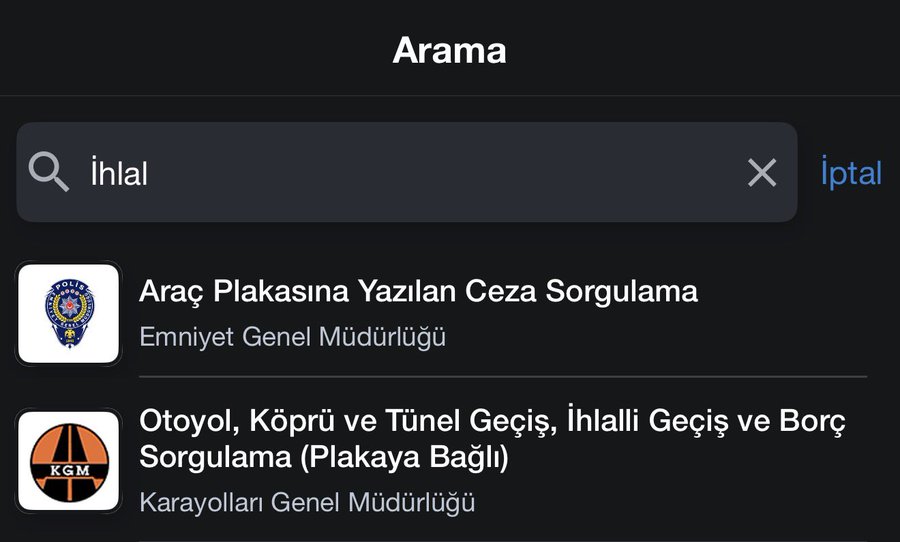This screenshot has height=542, width=900.
Task: Tap the Polis emblem icon
Action: tap(68, 313)
